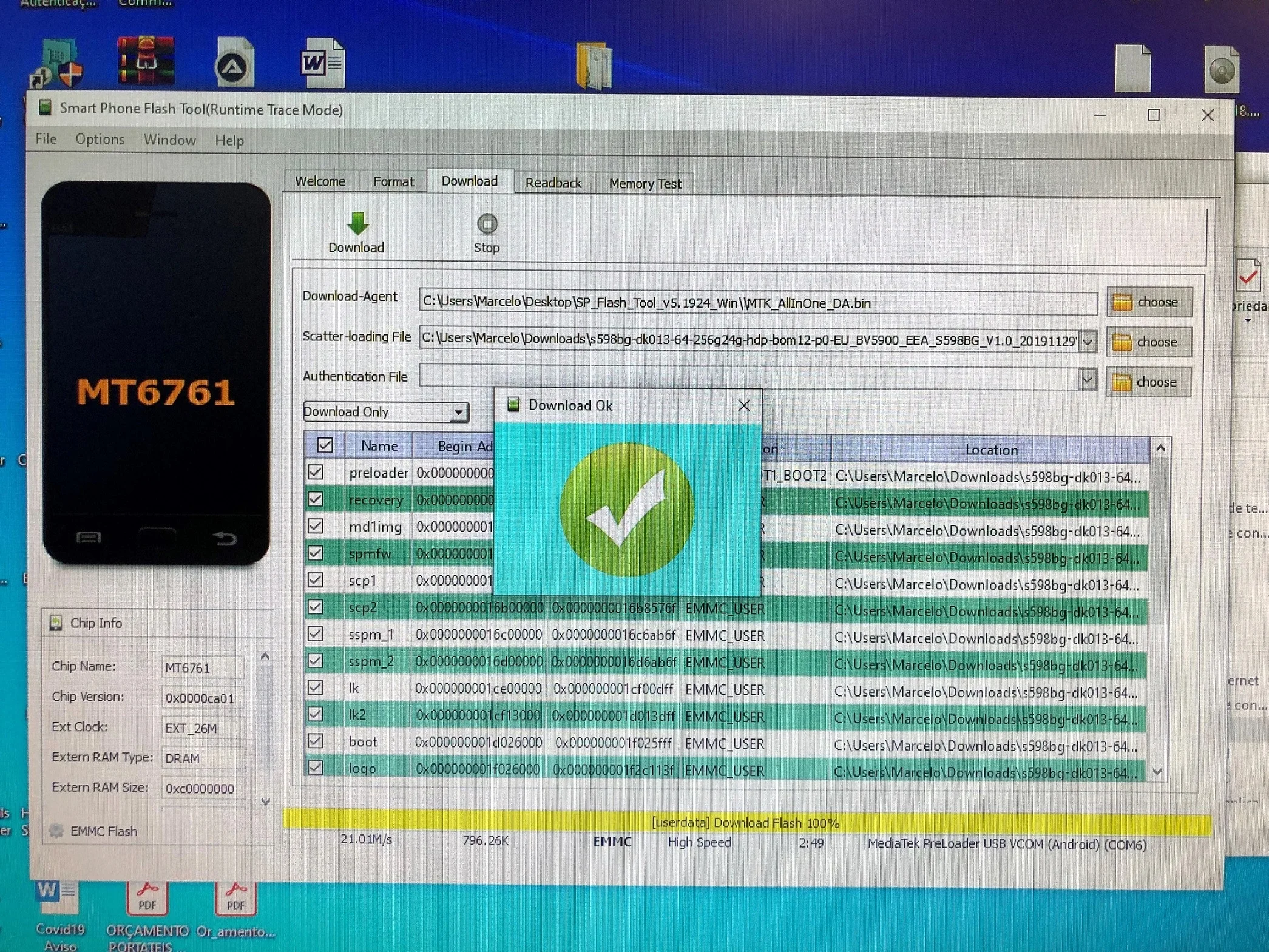Open the WinRAR desktop shortcut icon
Image resolution: width=1269 pixels, height=952 pixels.
[146, 61]
